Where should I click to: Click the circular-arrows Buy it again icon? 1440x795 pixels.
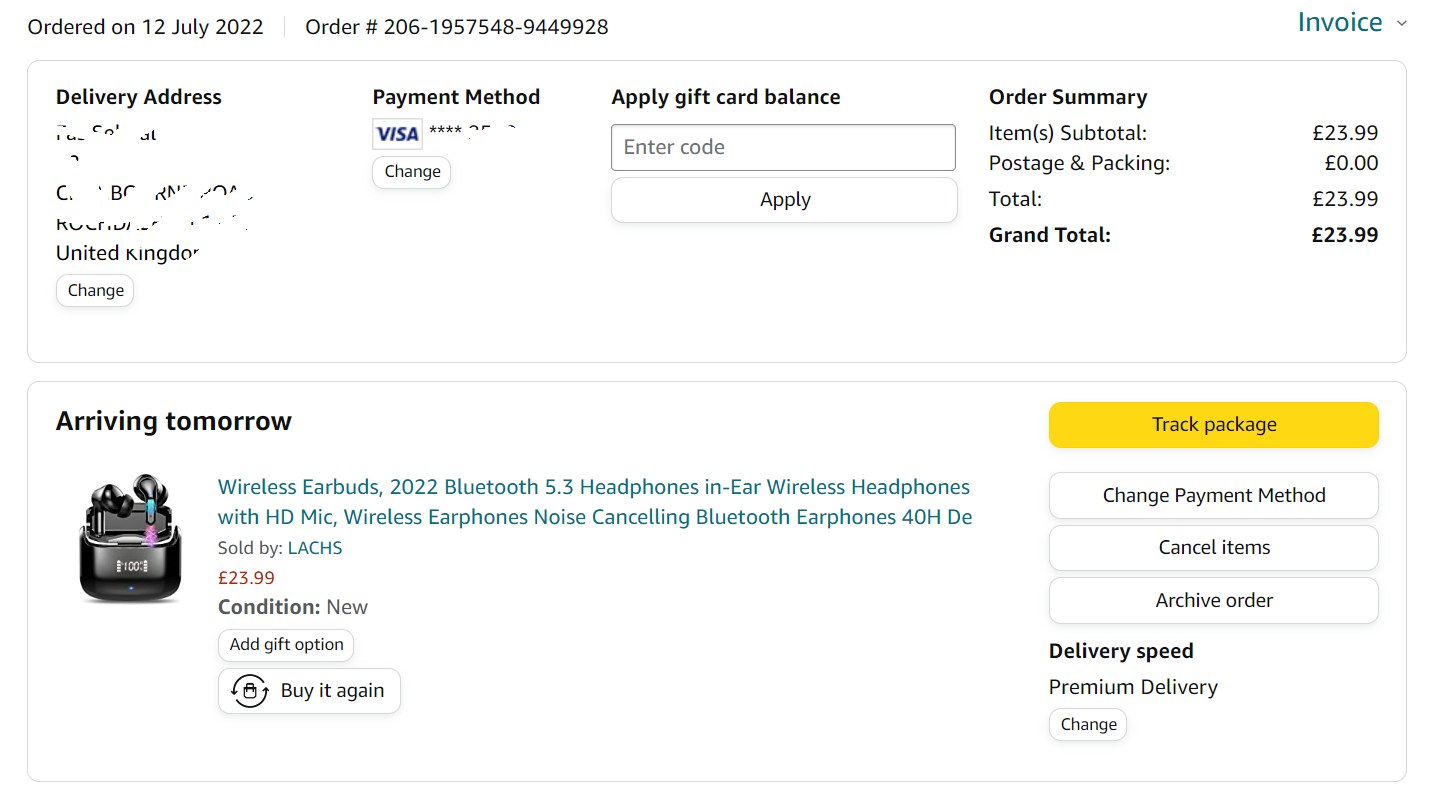(x=250, y=691)
